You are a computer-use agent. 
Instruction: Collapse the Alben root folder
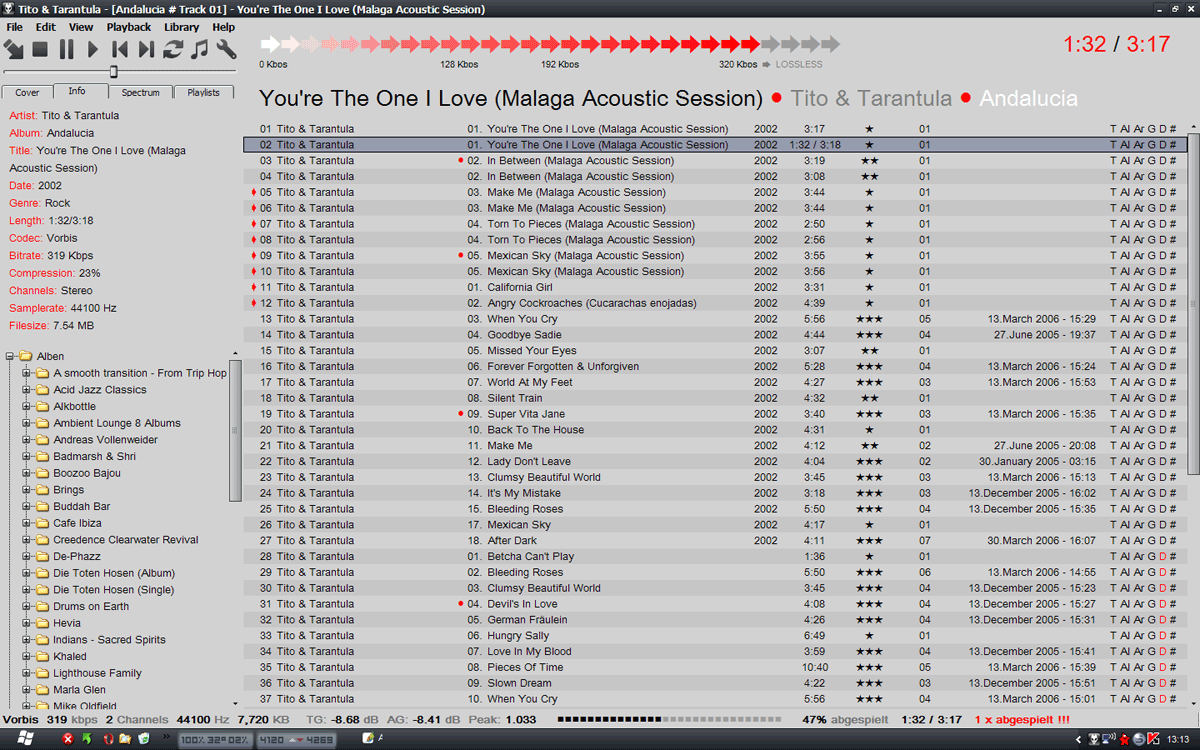click(x=9, y=356)
